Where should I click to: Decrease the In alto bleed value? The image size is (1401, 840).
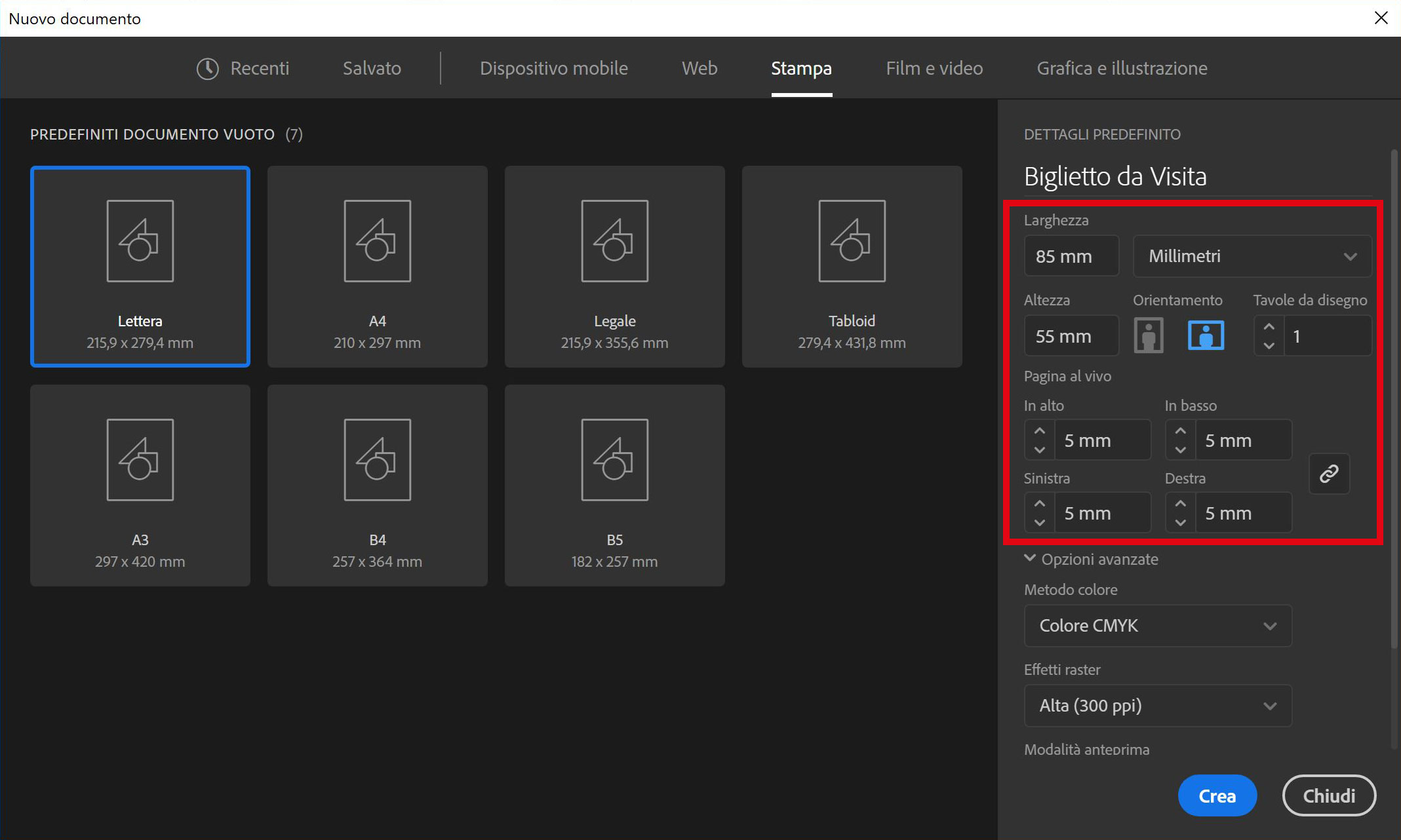[1040, 449]
